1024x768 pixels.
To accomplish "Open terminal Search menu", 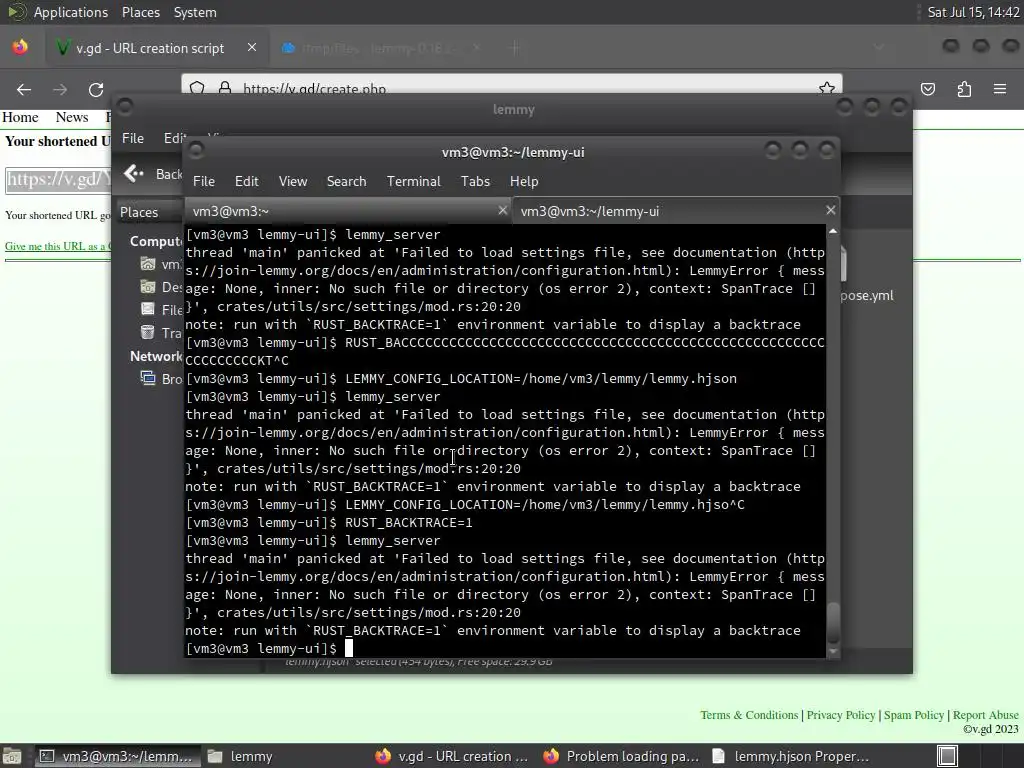I will (x=346, y=182).
